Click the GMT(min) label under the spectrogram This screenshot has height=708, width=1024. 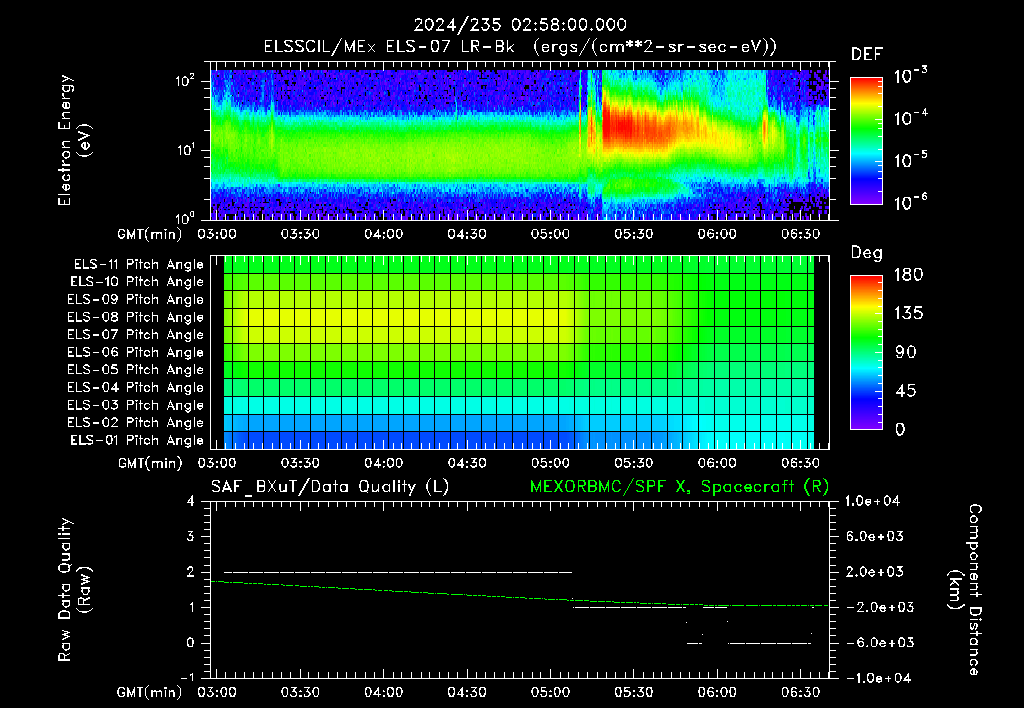click(150, 234)
